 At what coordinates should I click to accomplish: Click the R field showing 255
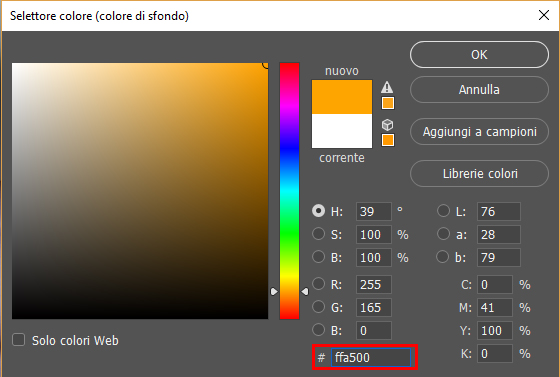point(374,285)
